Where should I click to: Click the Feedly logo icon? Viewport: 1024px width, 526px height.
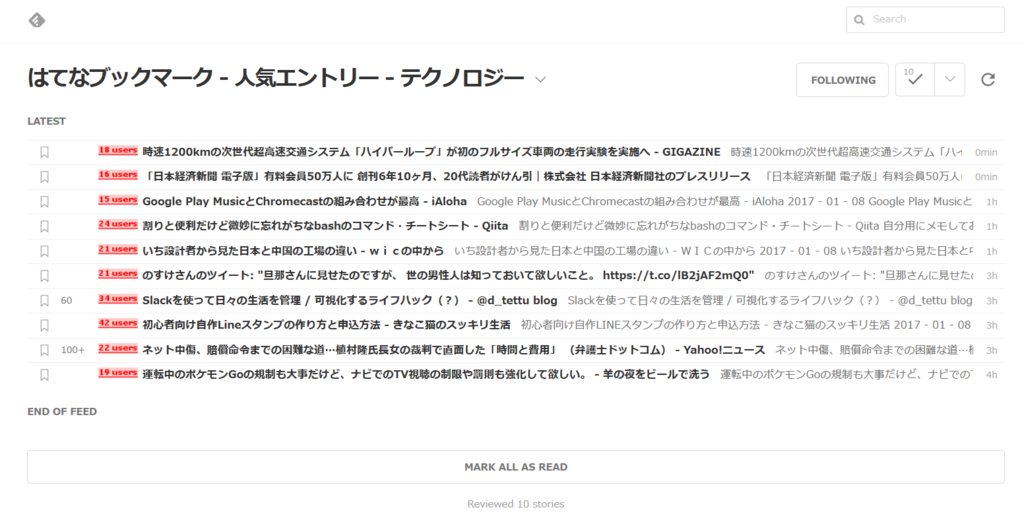[37, 20]
